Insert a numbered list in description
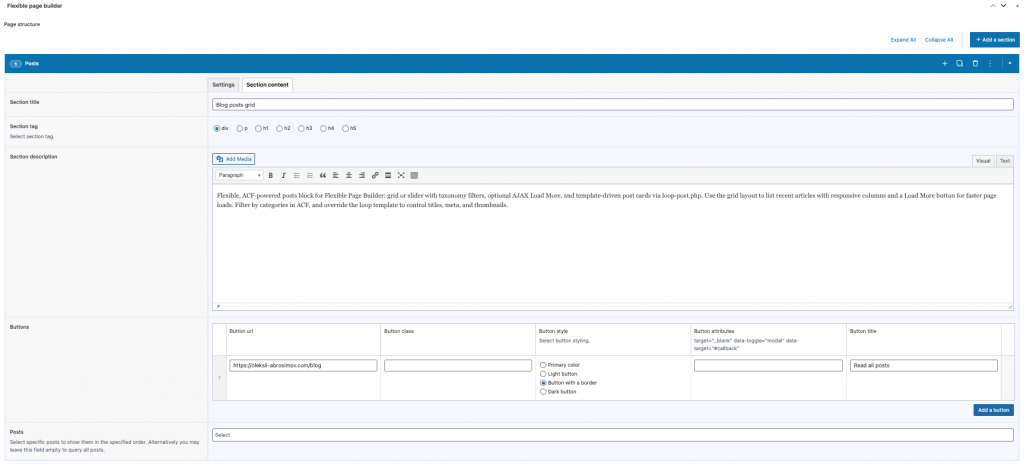1024x467 pixels. 310,176
